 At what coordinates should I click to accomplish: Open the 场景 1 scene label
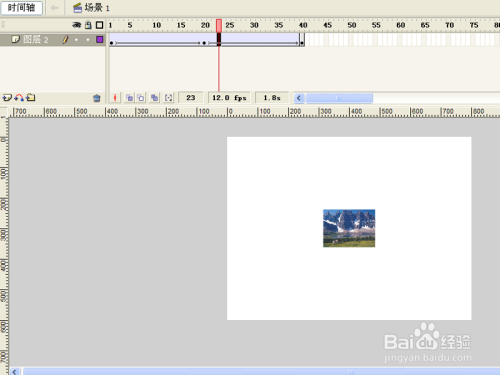[92, 8]
